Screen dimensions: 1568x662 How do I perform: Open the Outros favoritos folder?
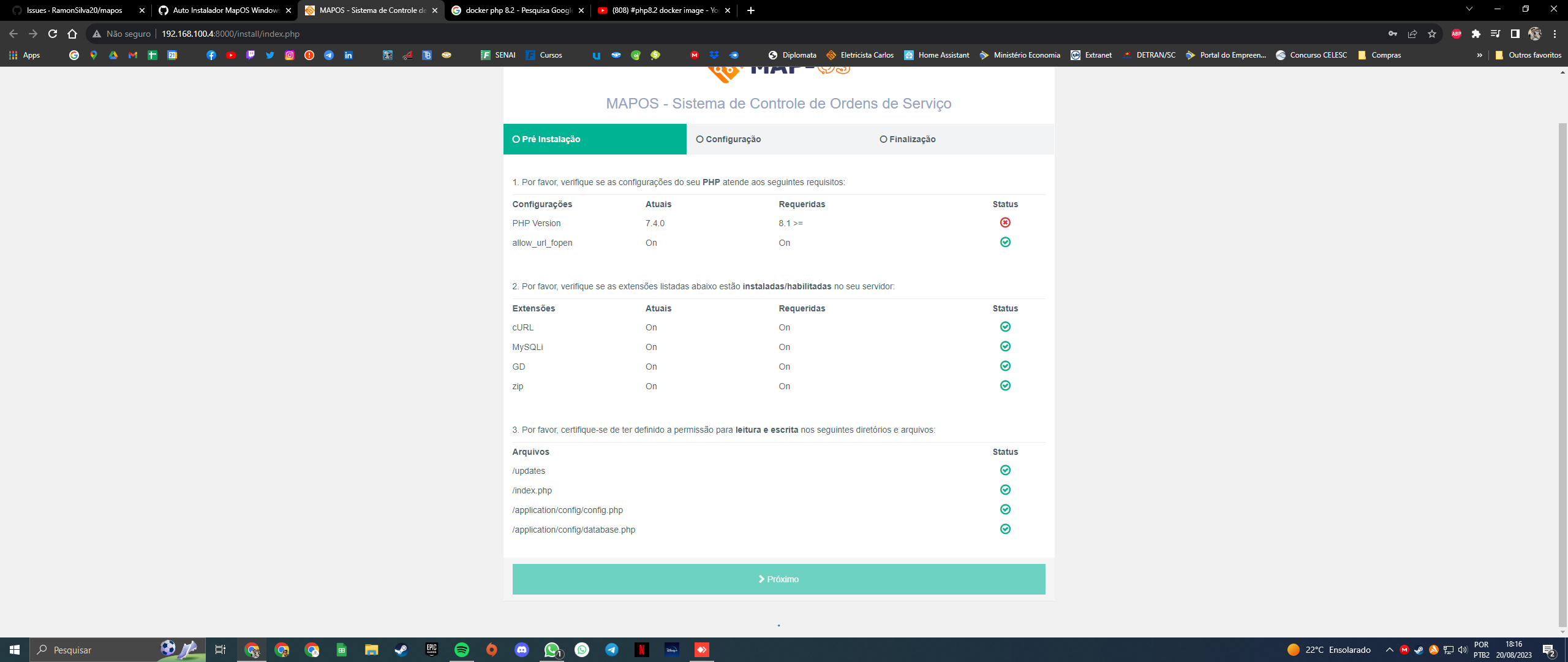1529,55
